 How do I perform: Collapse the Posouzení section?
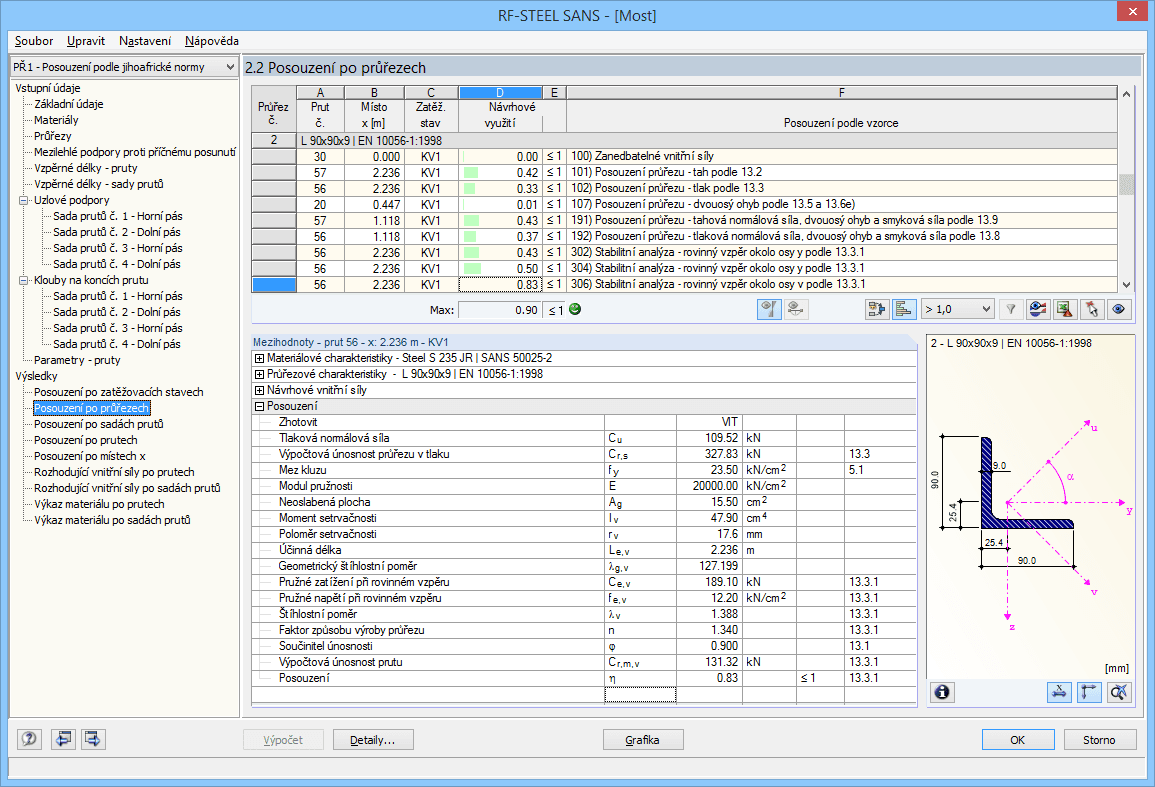point(259,407)
